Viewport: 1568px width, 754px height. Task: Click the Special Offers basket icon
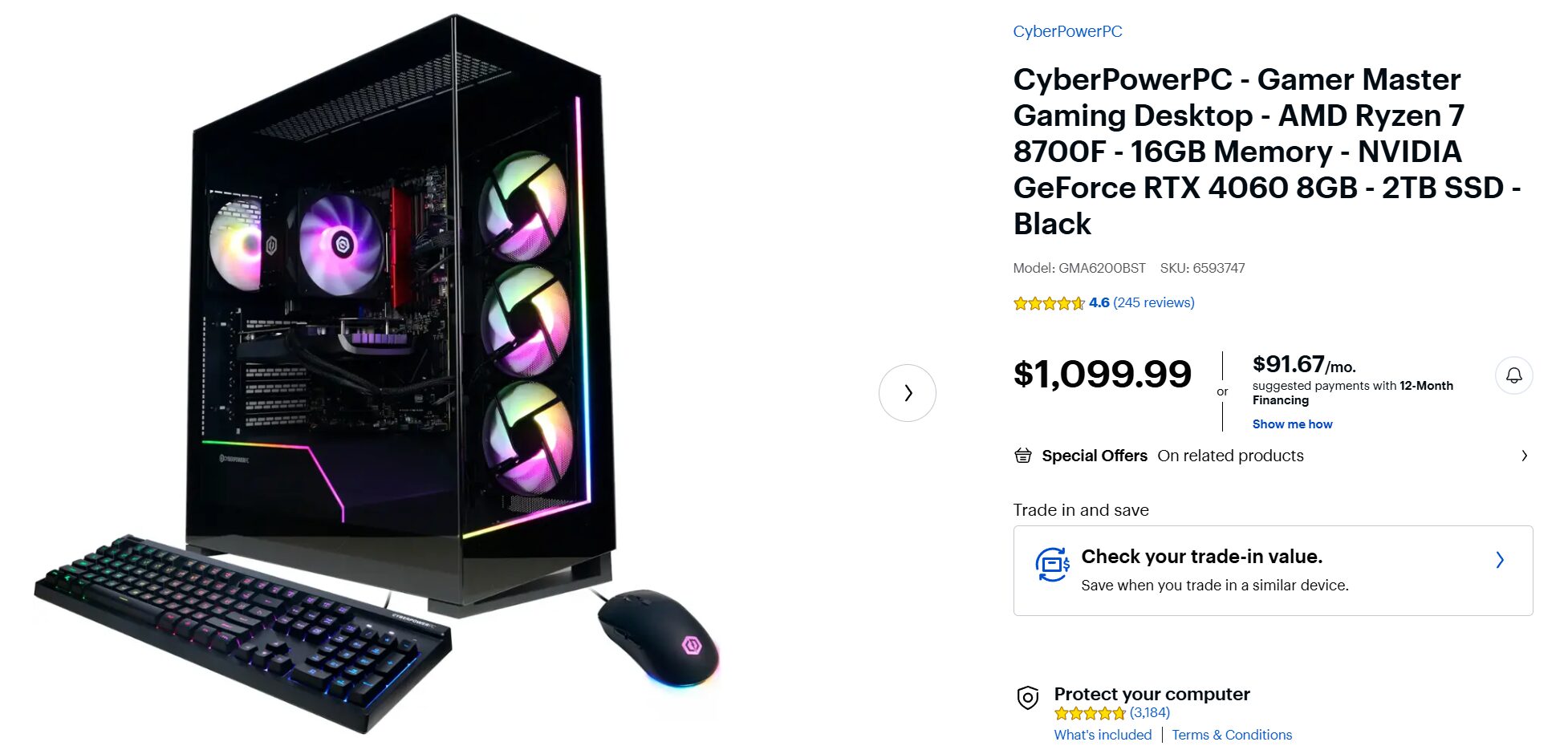click(1023, 456)
